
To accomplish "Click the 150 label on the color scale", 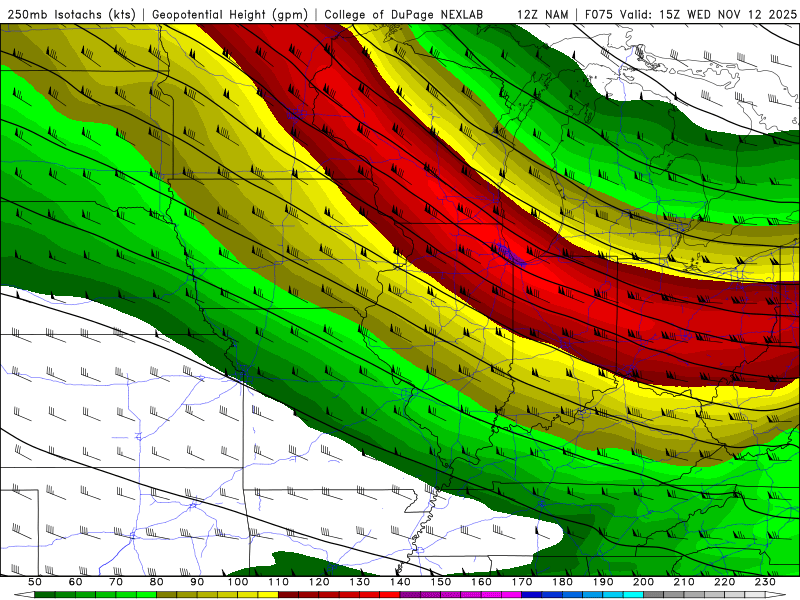I will coord(441,582).
